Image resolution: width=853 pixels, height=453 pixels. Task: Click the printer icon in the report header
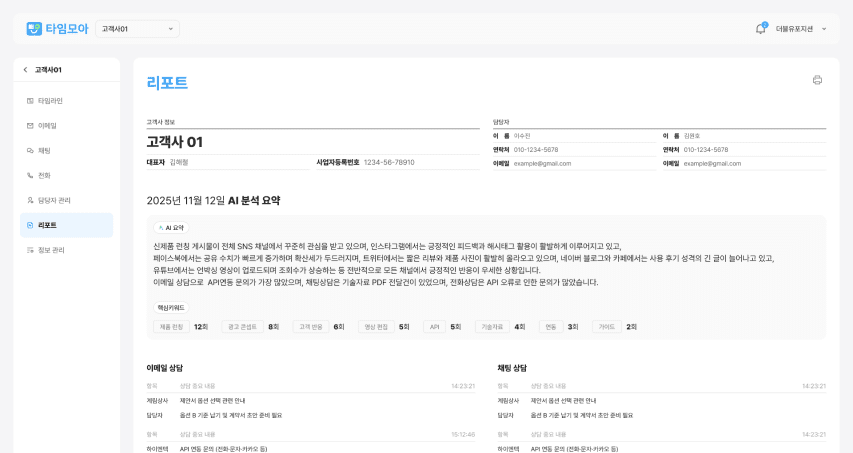(817, 80)
